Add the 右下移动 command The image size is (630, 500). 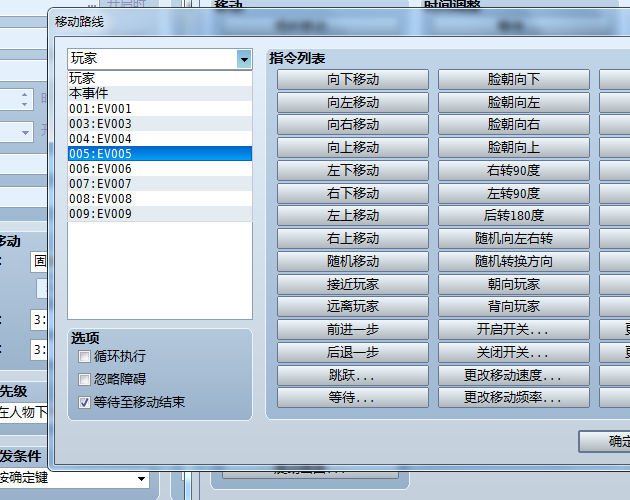tap(353, 193)
